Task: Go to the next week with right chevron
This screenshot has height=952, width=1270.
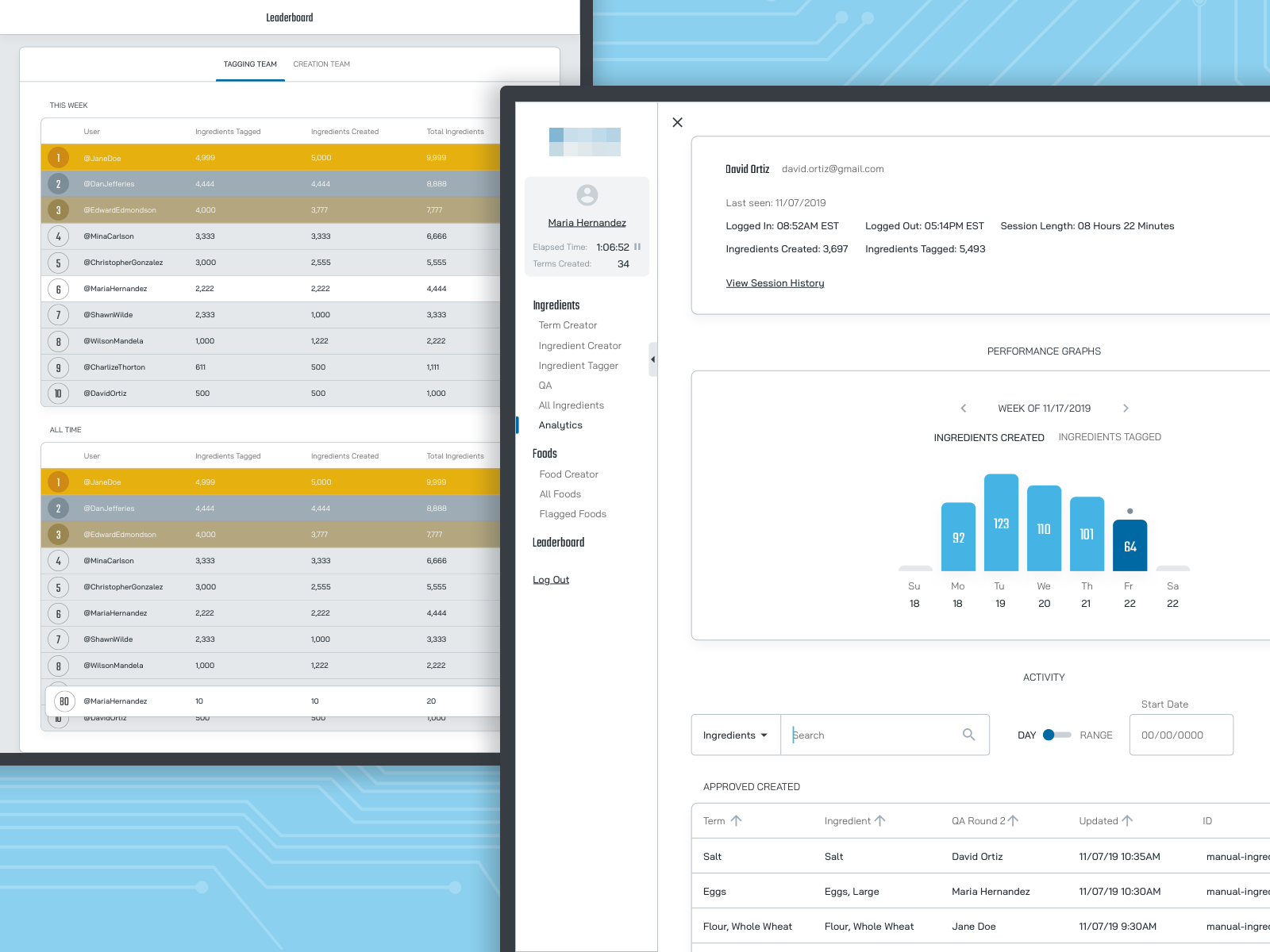Action: tap(1126, 408)
